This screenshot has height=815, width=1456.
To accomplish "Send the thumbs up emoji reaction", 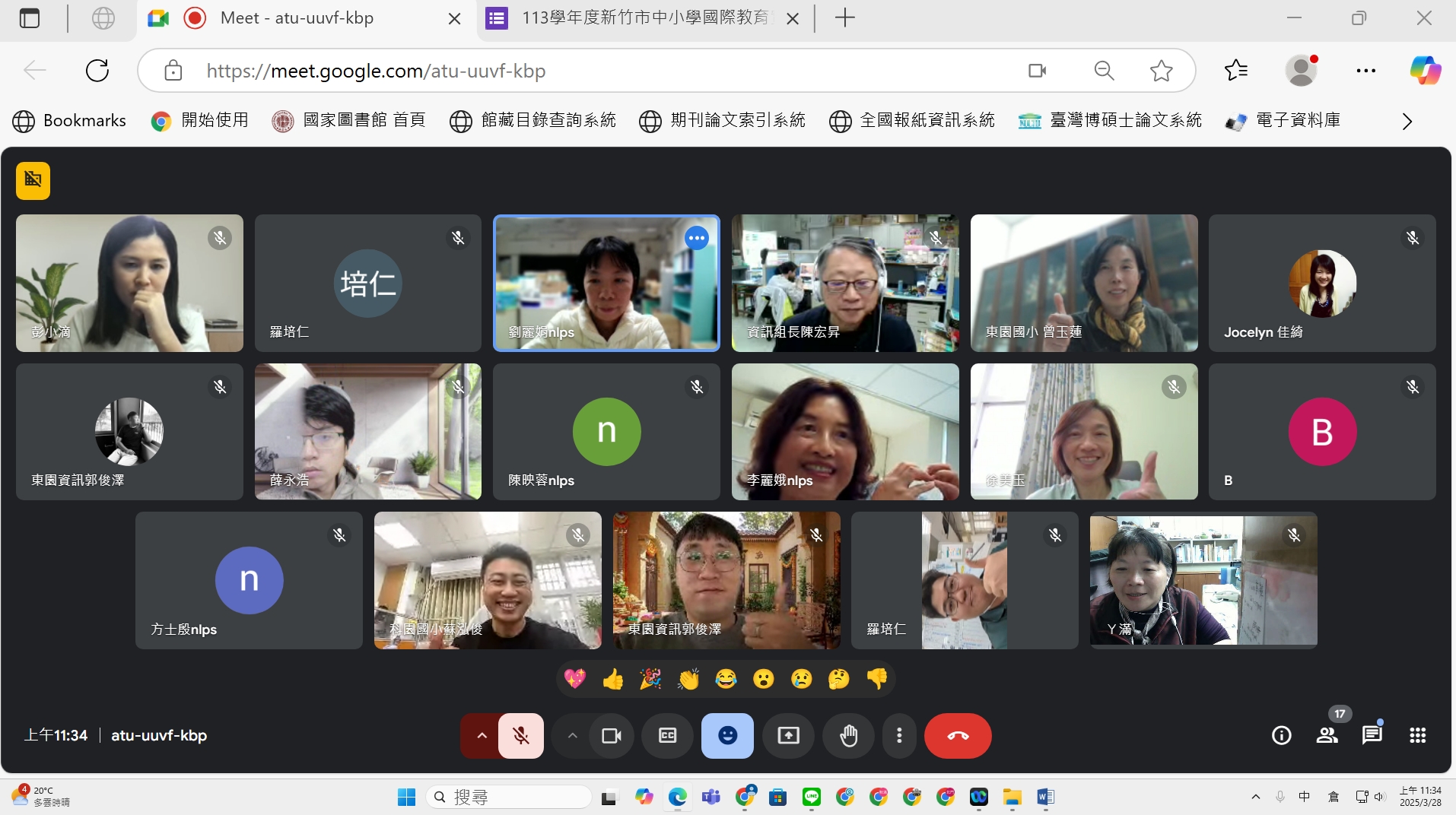I will (612, 679).
